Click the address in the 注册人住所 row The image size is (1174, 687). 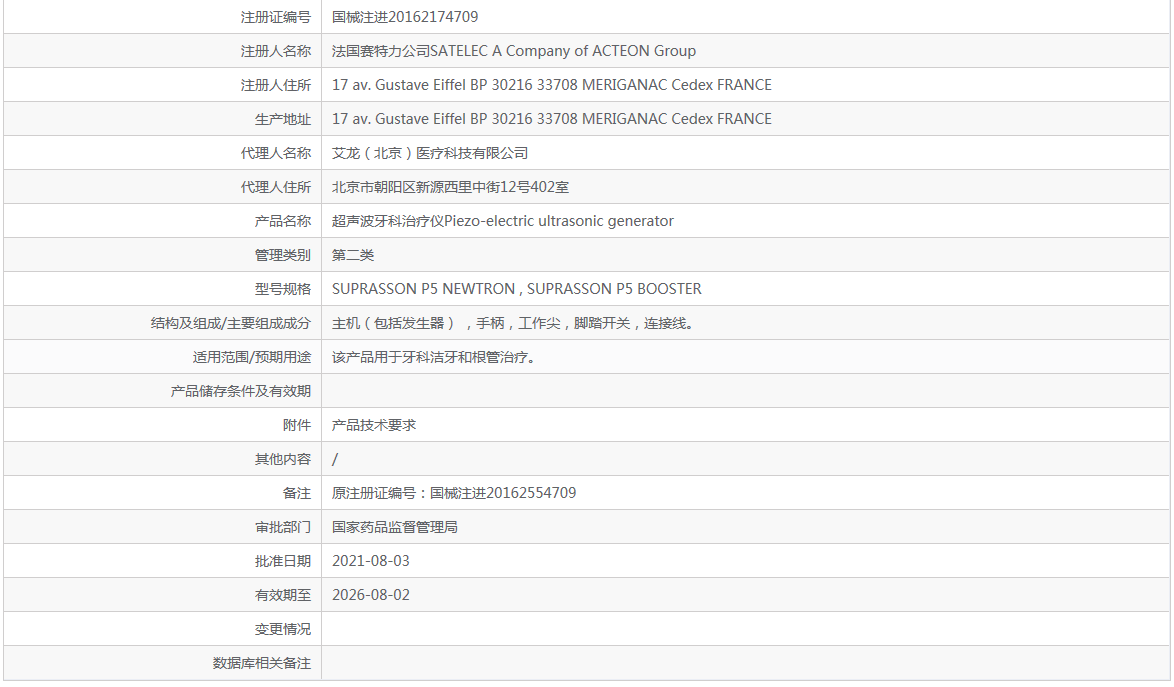(552, 85)
